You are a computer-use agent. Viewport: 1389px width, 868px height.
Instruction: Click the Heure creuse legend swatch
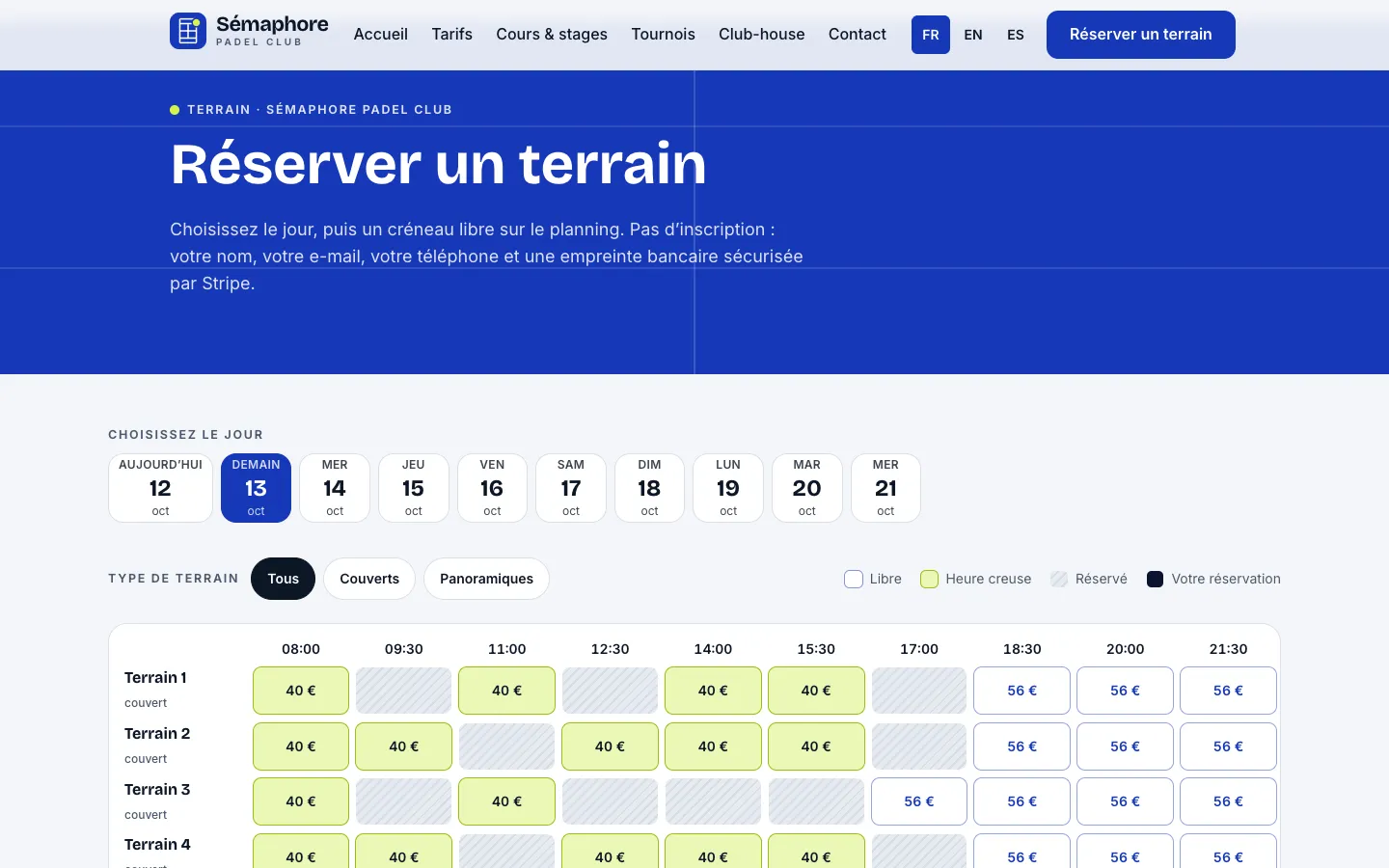[929, 579]
